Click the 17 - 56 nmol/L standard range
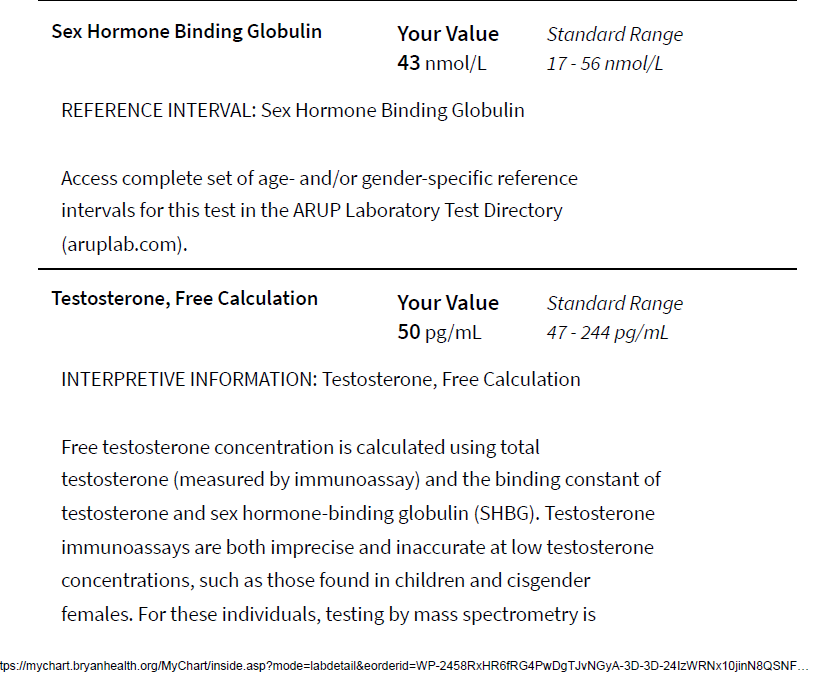This screenshot has width=818, height=686. pyautogui.click(x=605, y=64)
